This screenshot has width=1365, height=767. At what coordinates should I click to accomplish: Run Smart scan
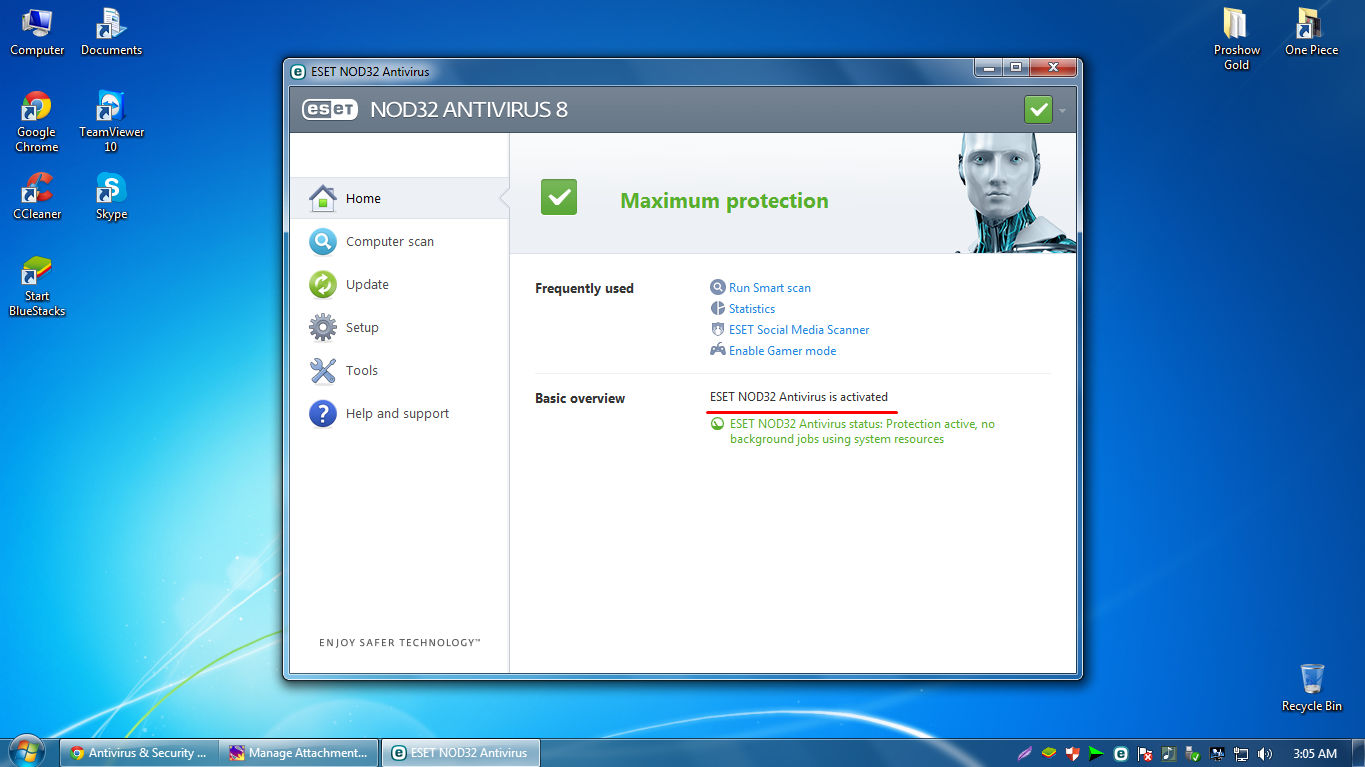pyautogui.click(x=768, y=287)
